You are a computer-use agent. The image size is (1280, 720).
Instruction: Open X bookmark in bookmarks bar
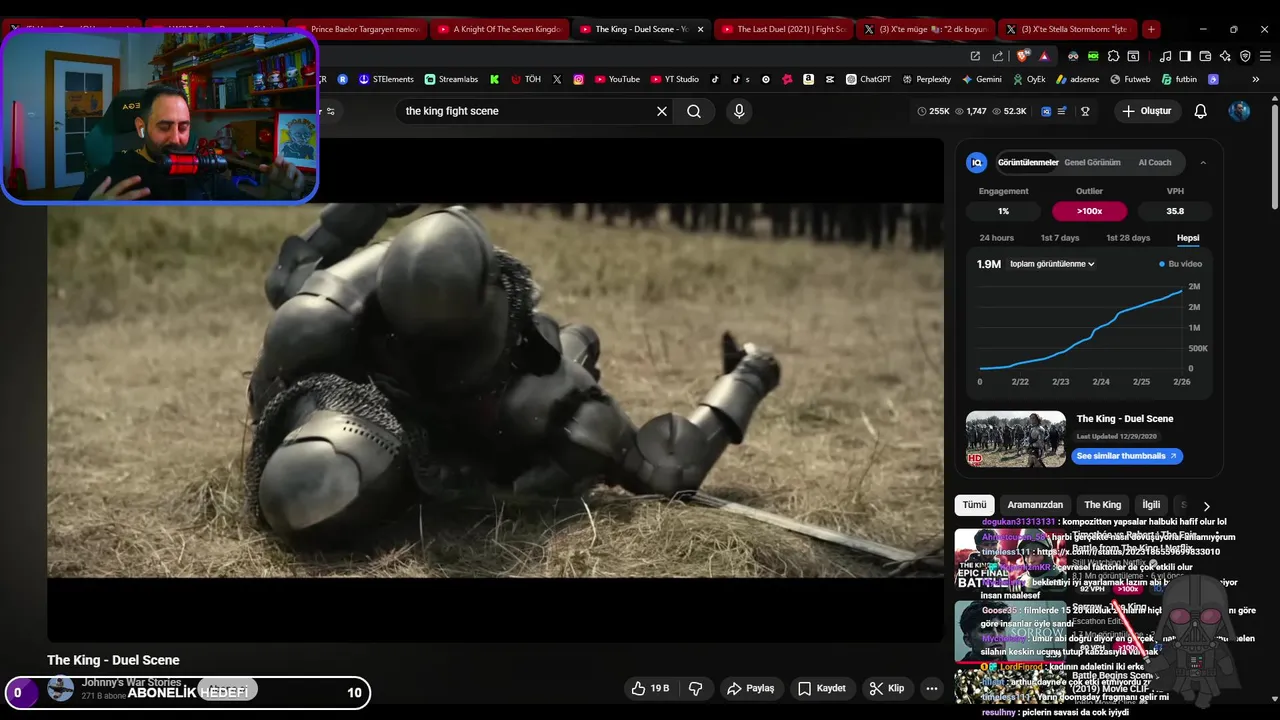[557, 79]
